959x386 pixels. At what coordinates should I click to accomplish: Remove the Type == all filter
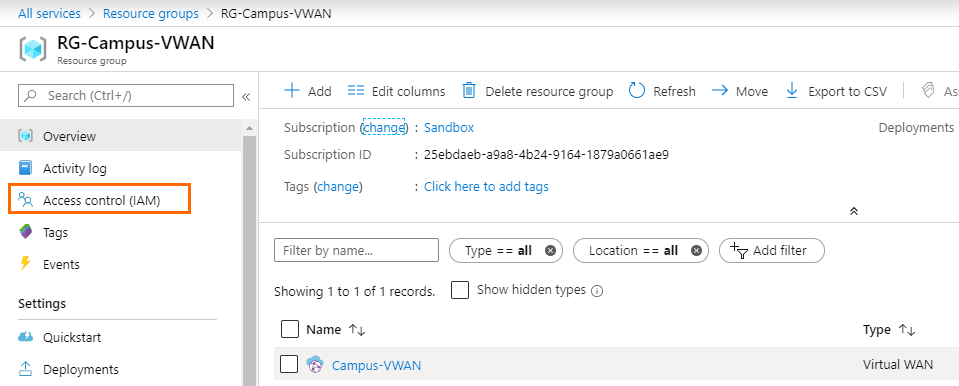(550, 250)
